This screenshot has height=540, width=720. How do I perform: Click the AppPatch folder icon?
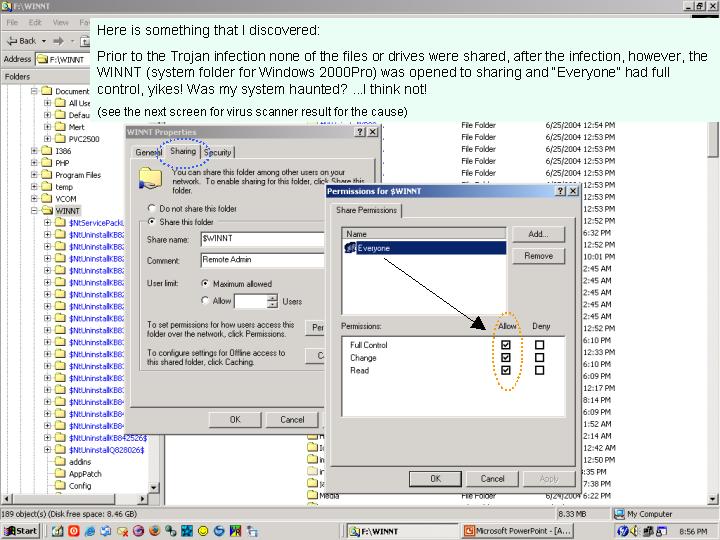click(x=60, y=473)
